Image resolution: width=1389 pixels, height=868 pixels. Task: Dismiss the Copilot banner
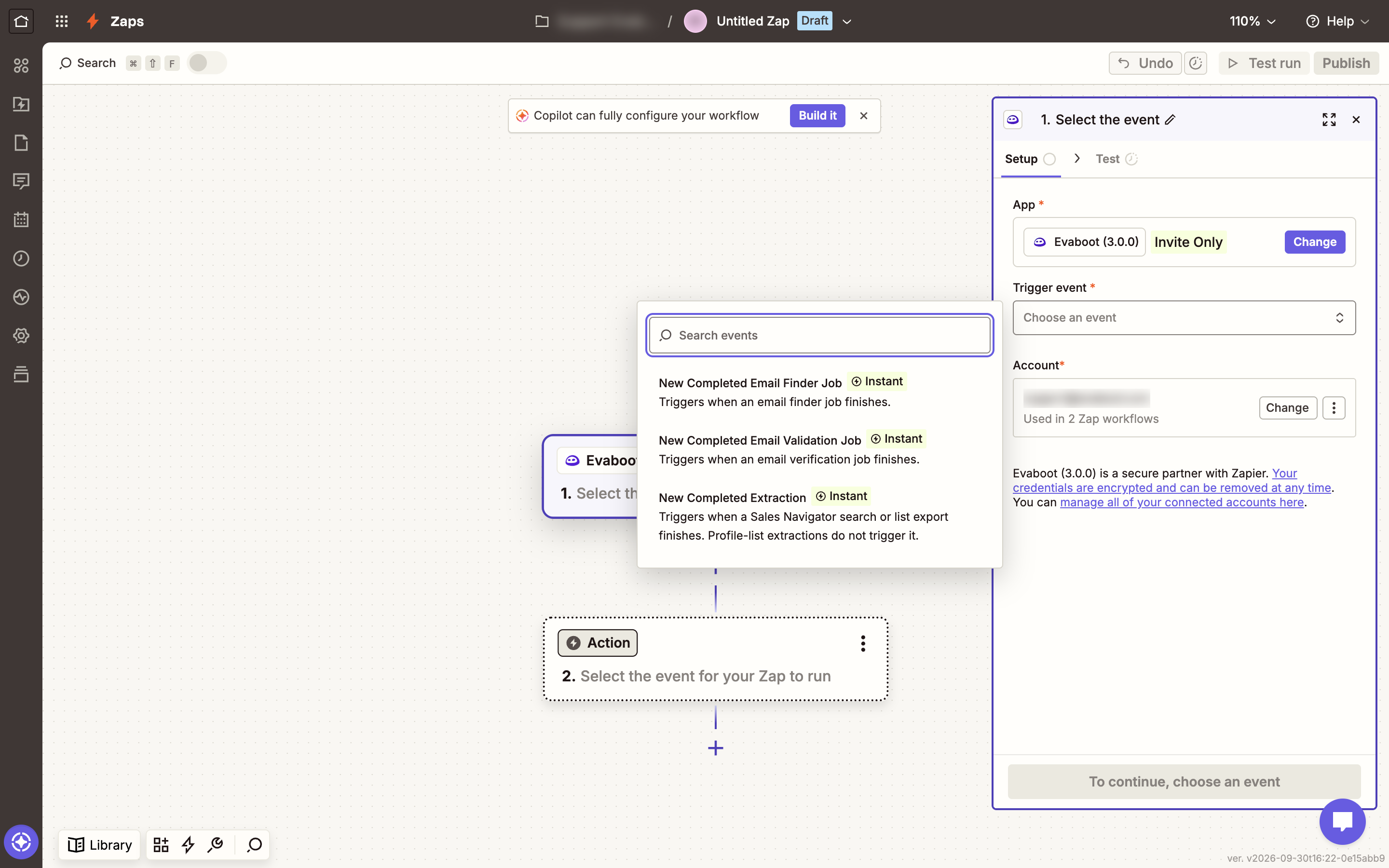(x=863, y=116)
